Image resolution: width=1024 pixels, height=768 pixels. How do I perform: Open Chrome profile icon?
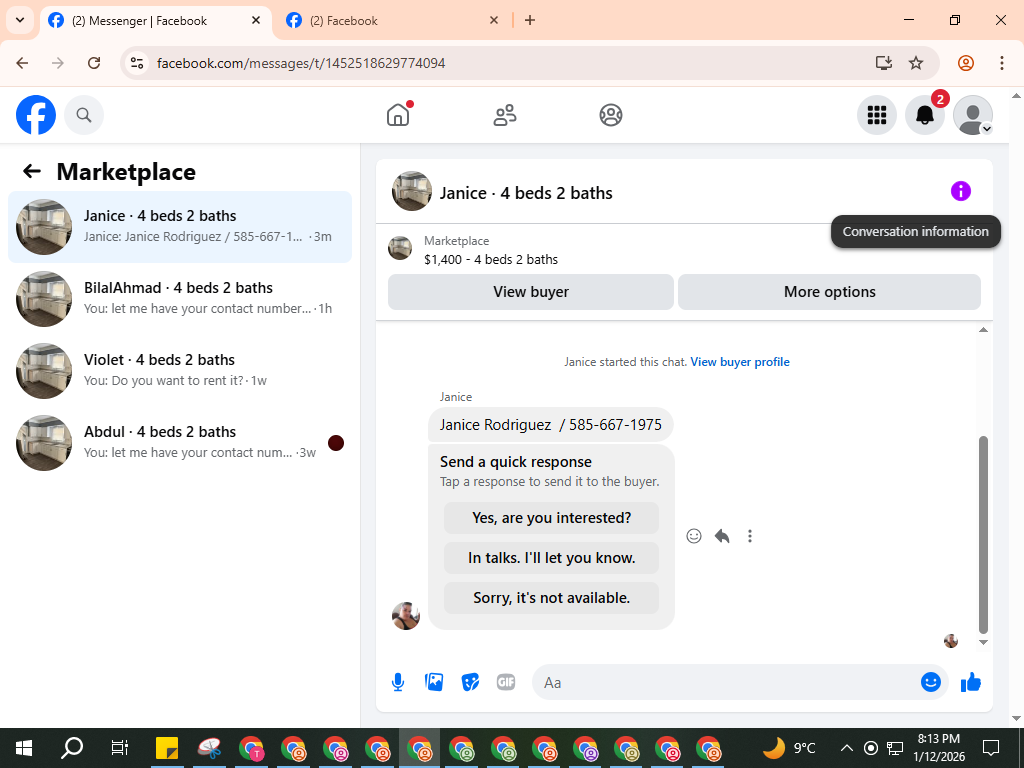pos(966,63)
